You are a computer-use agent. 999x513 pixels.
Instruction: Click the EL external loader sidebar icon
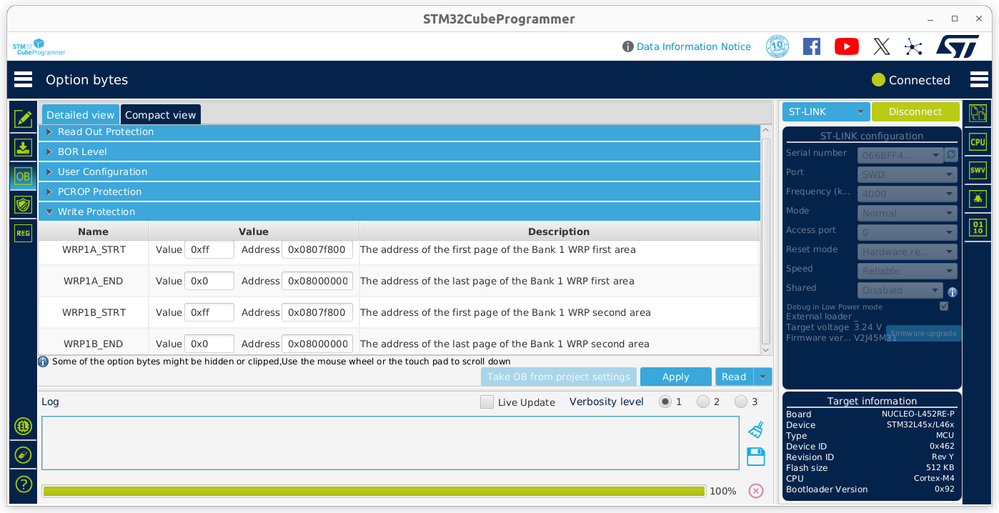click(23, 426)
